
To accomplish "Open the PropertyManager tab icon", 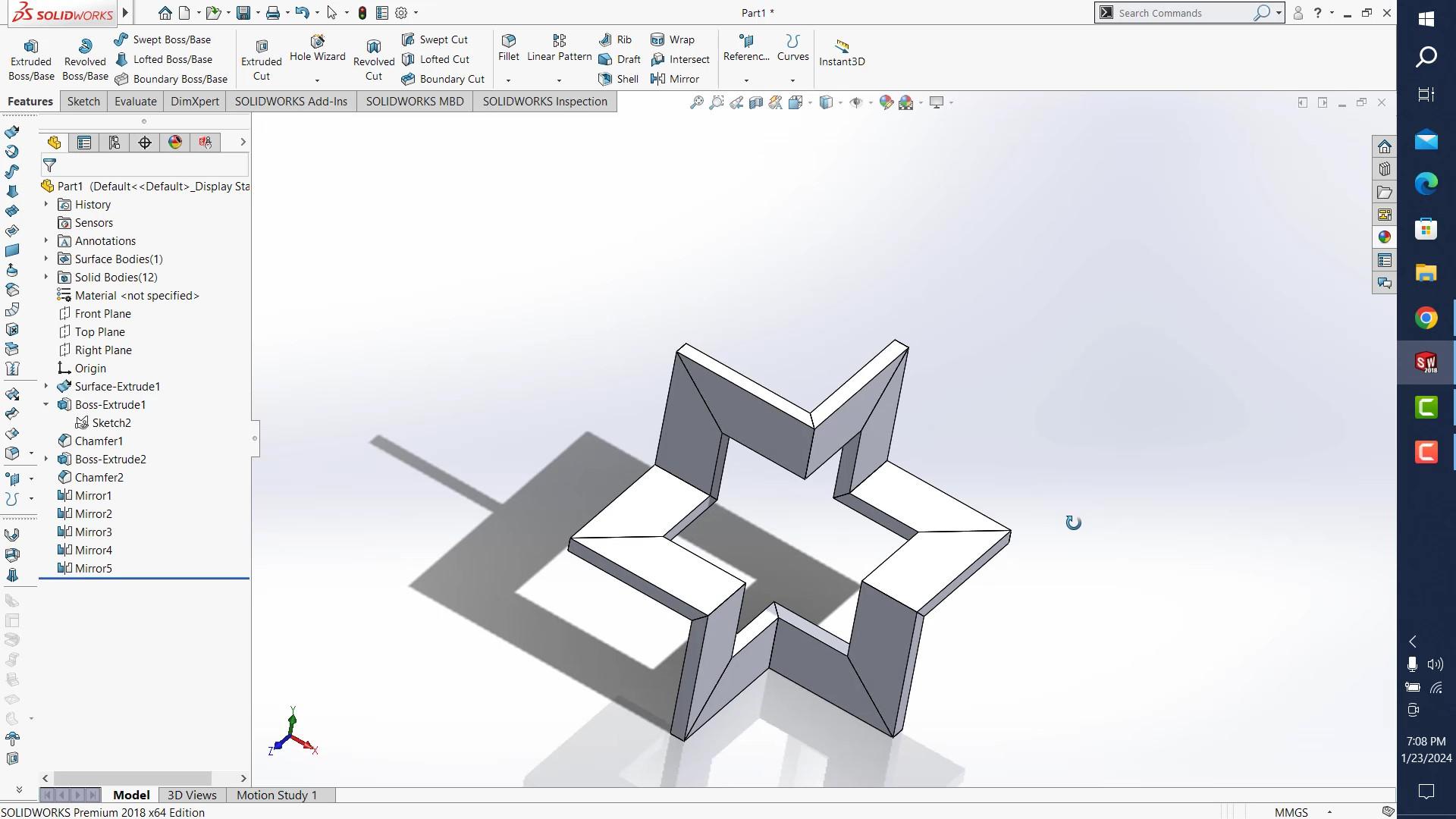I will click(84, 143).
